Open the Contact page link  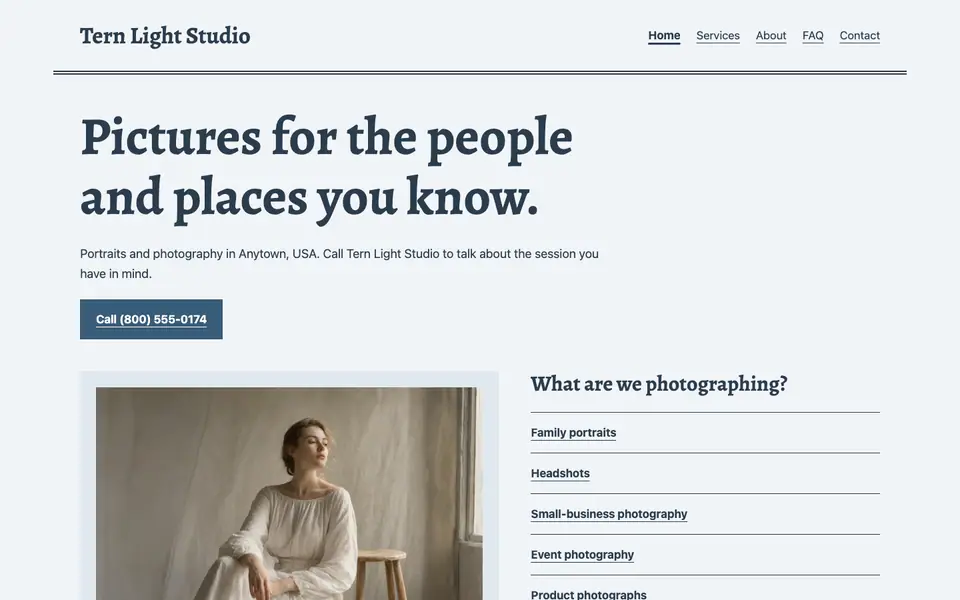860,36
